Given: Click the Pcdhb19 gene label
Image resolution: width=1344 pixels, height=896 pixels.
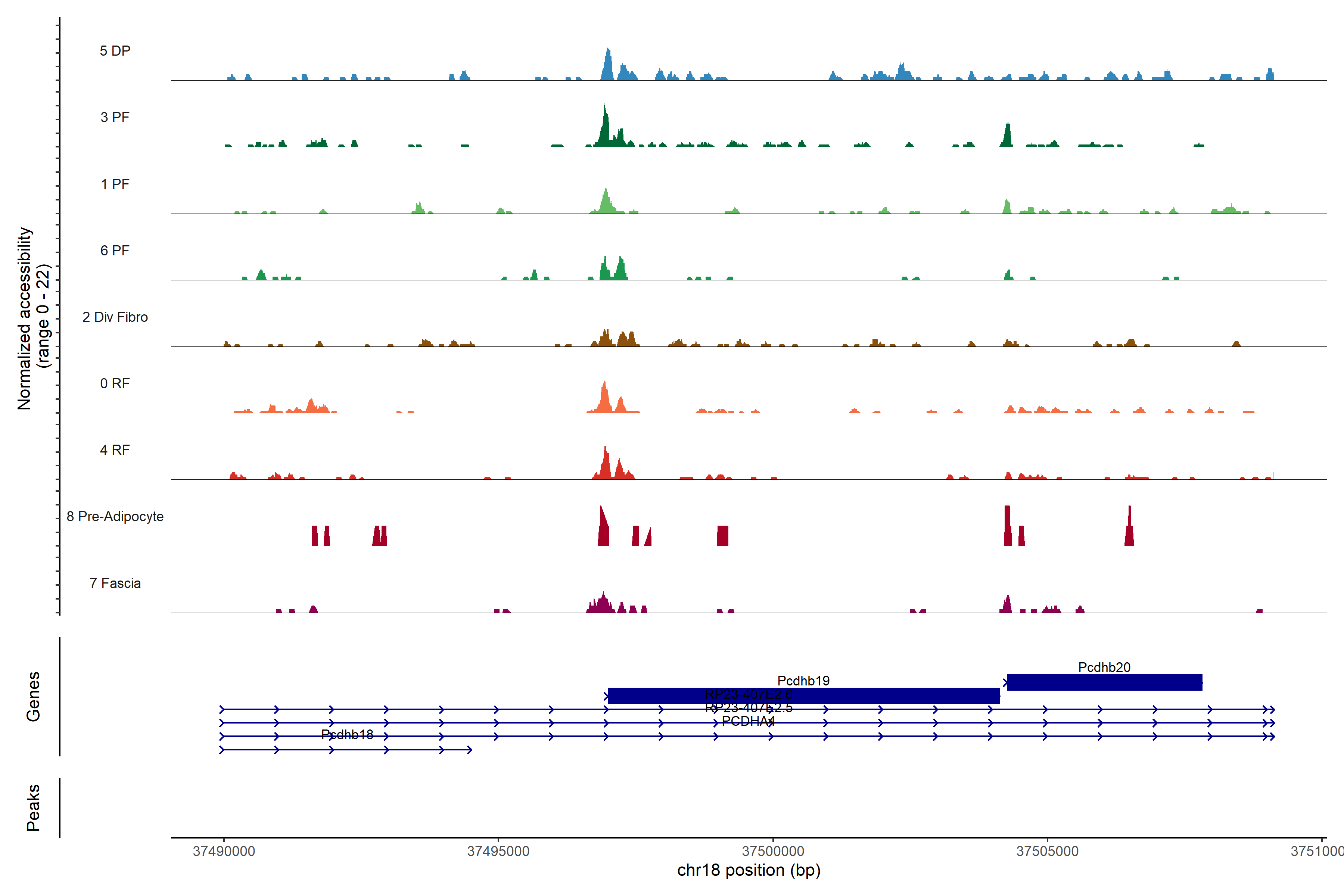Looking at the screenshot, I should pos(803,681).
